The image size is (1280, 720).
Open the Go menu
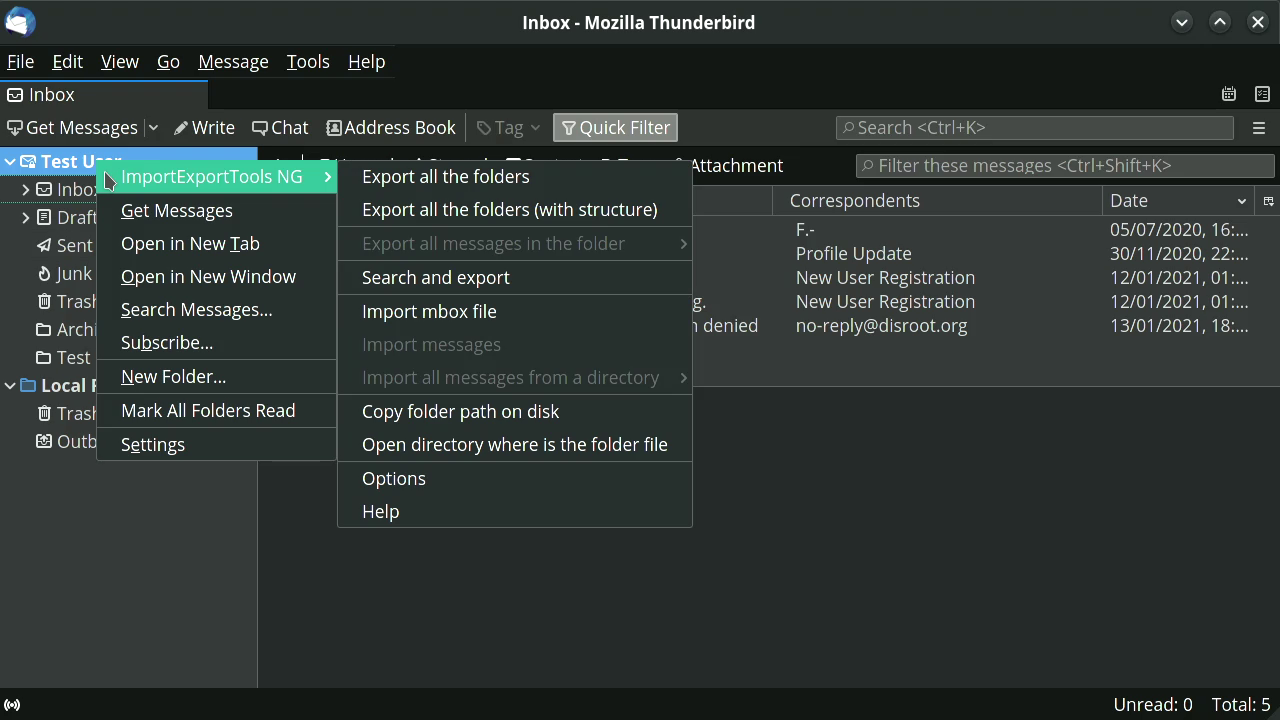[x=168, y=62]
